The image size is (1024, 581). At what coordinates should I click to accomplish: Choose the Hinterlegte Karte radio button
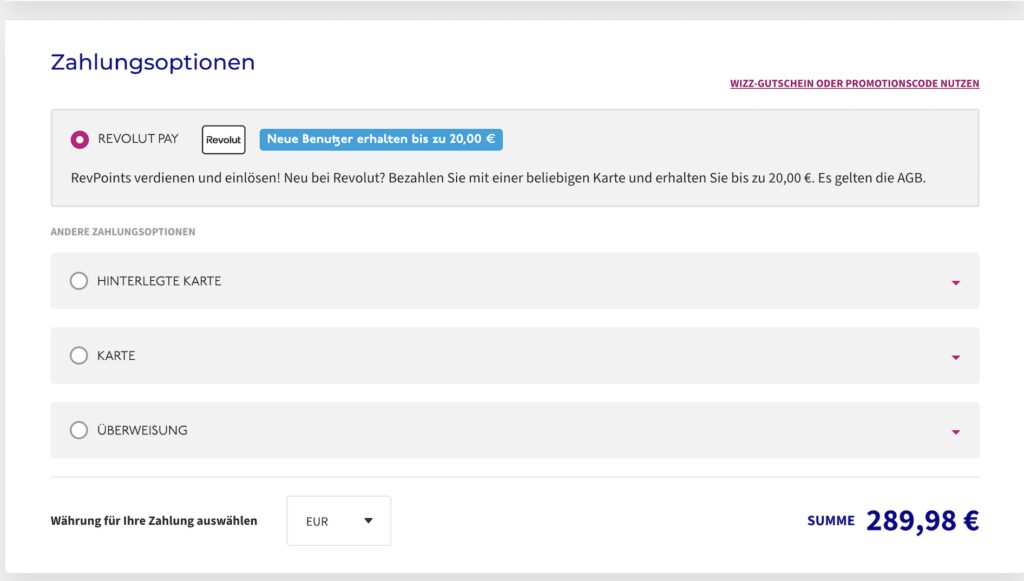click(x=79, y=281)
